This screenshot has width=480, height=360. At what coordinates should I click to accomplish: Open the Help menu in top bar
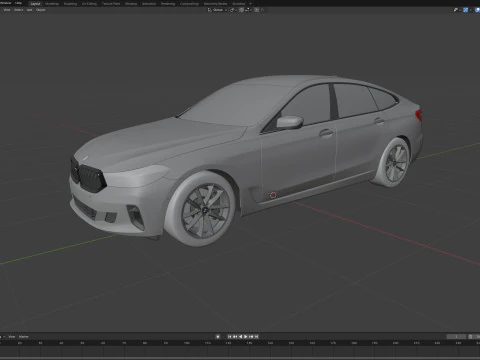[18, 3]
